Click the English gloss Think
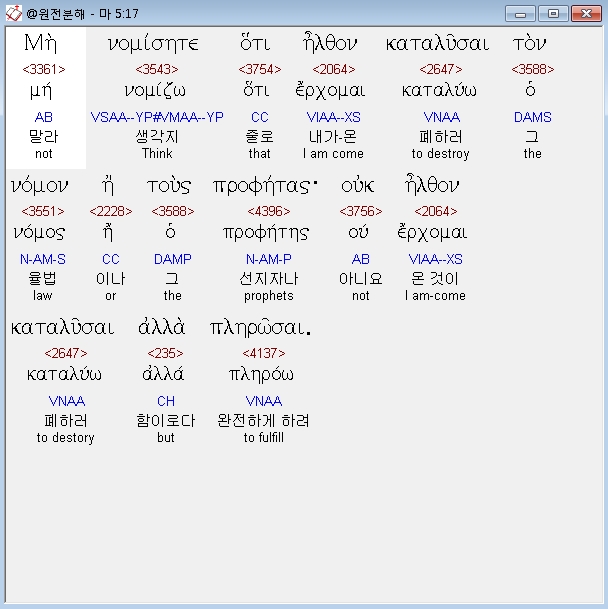608x609 pixels. tap(157, 154)
